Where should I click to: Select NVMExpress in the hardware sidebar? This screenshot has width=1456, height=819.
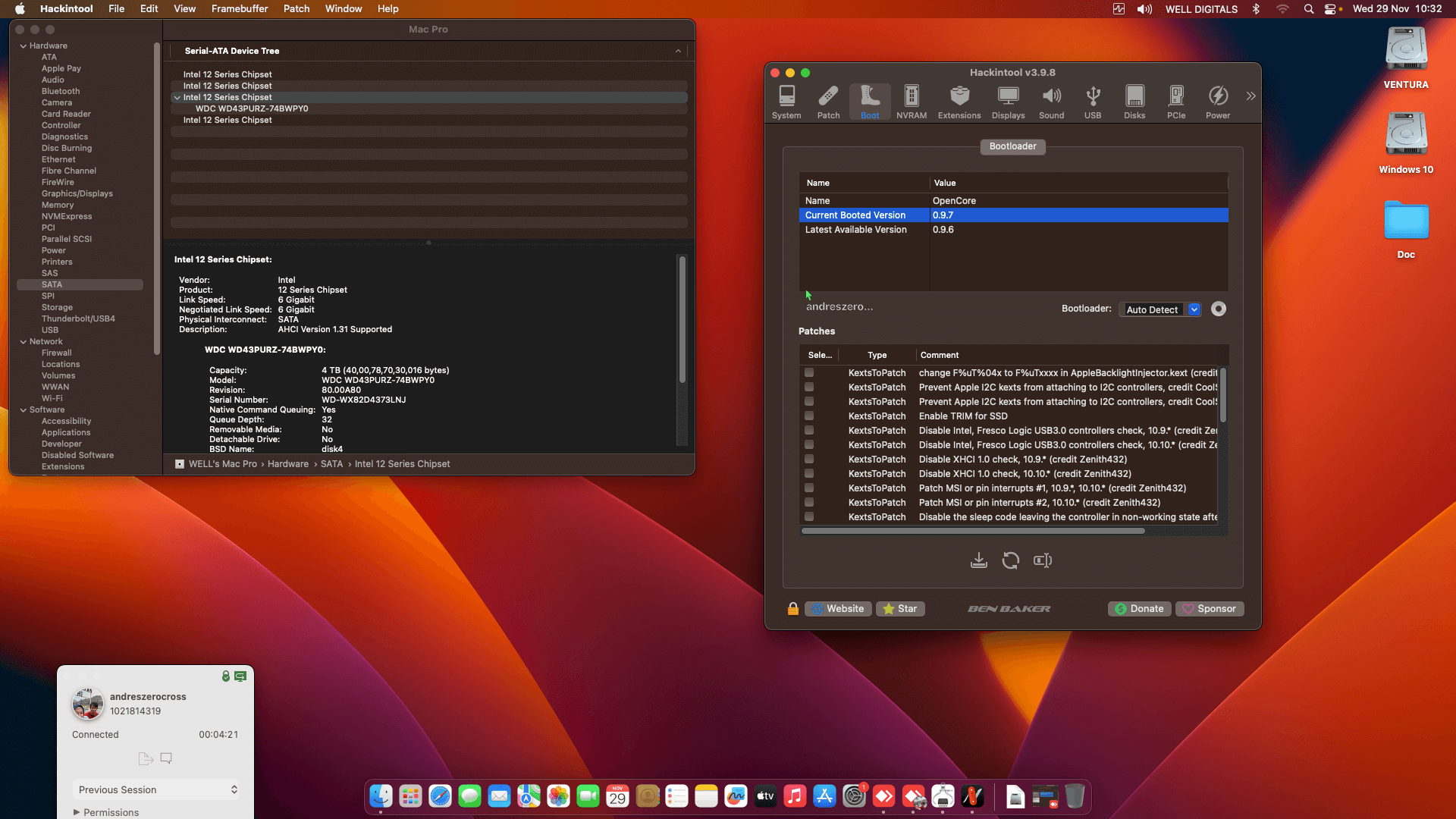pyautogui.click(x=67, y=216)
